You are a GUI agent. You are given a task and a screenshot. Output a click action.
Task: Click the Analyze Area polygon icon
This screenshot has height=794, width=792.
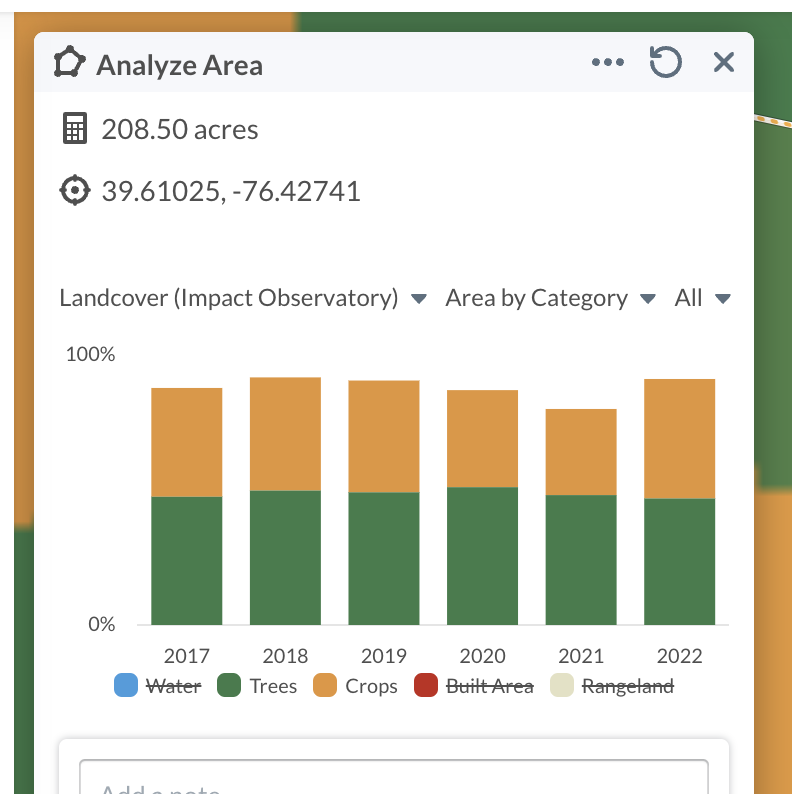point(69,62)
